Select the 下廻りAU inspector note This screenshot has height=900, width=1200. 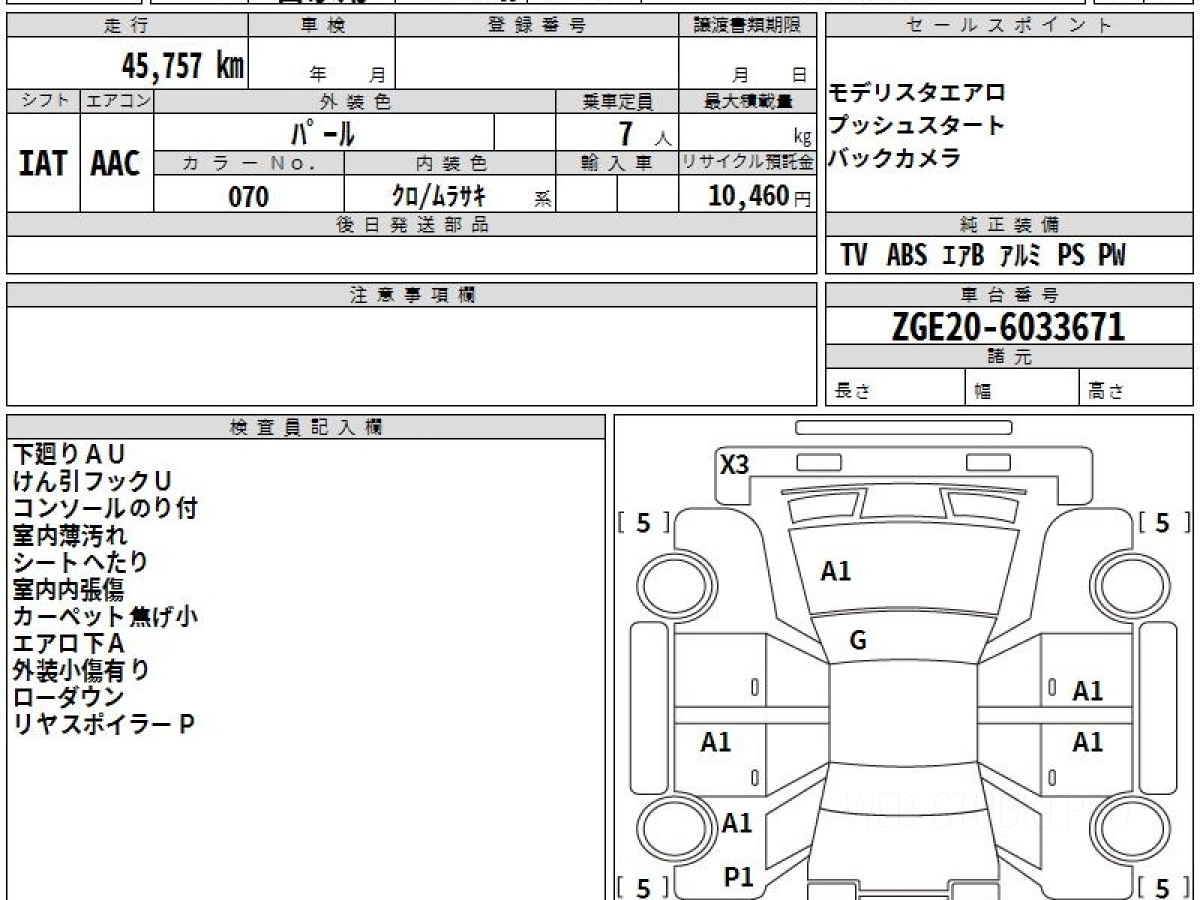[x=69, y=454]
